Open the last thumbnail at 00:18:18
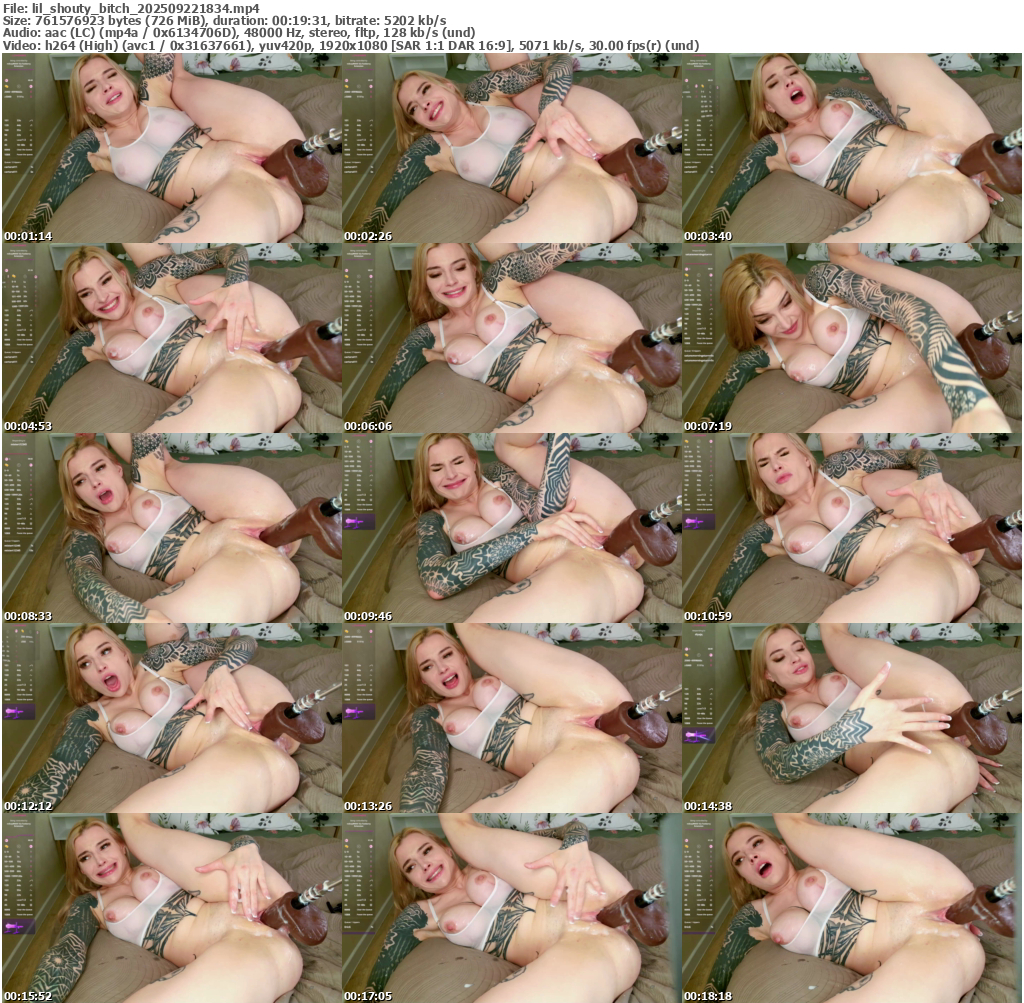1024x1003 pixels. pos(852,908)
